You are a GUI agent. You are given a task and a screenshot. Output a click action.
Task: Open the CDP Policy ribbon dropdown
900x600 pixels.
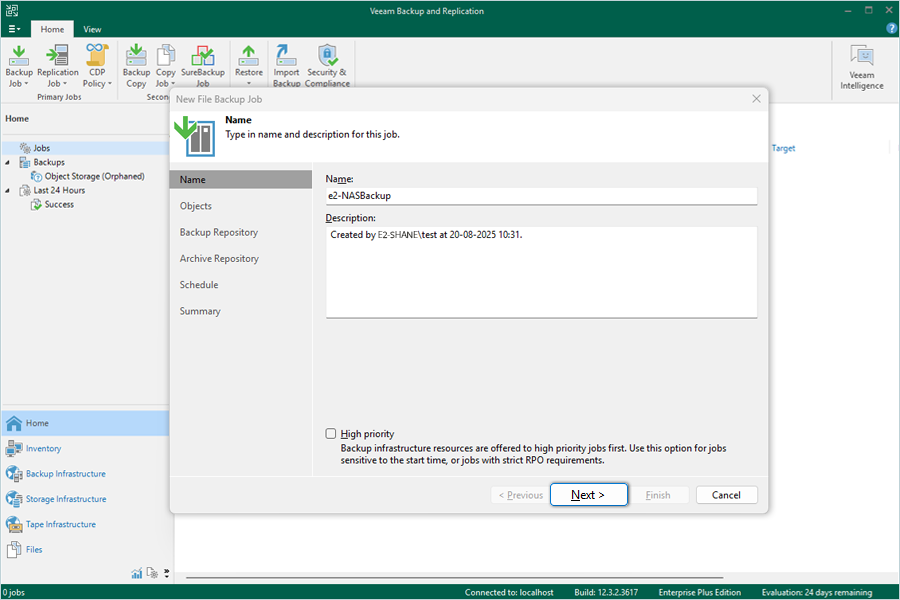pos(97,66)
